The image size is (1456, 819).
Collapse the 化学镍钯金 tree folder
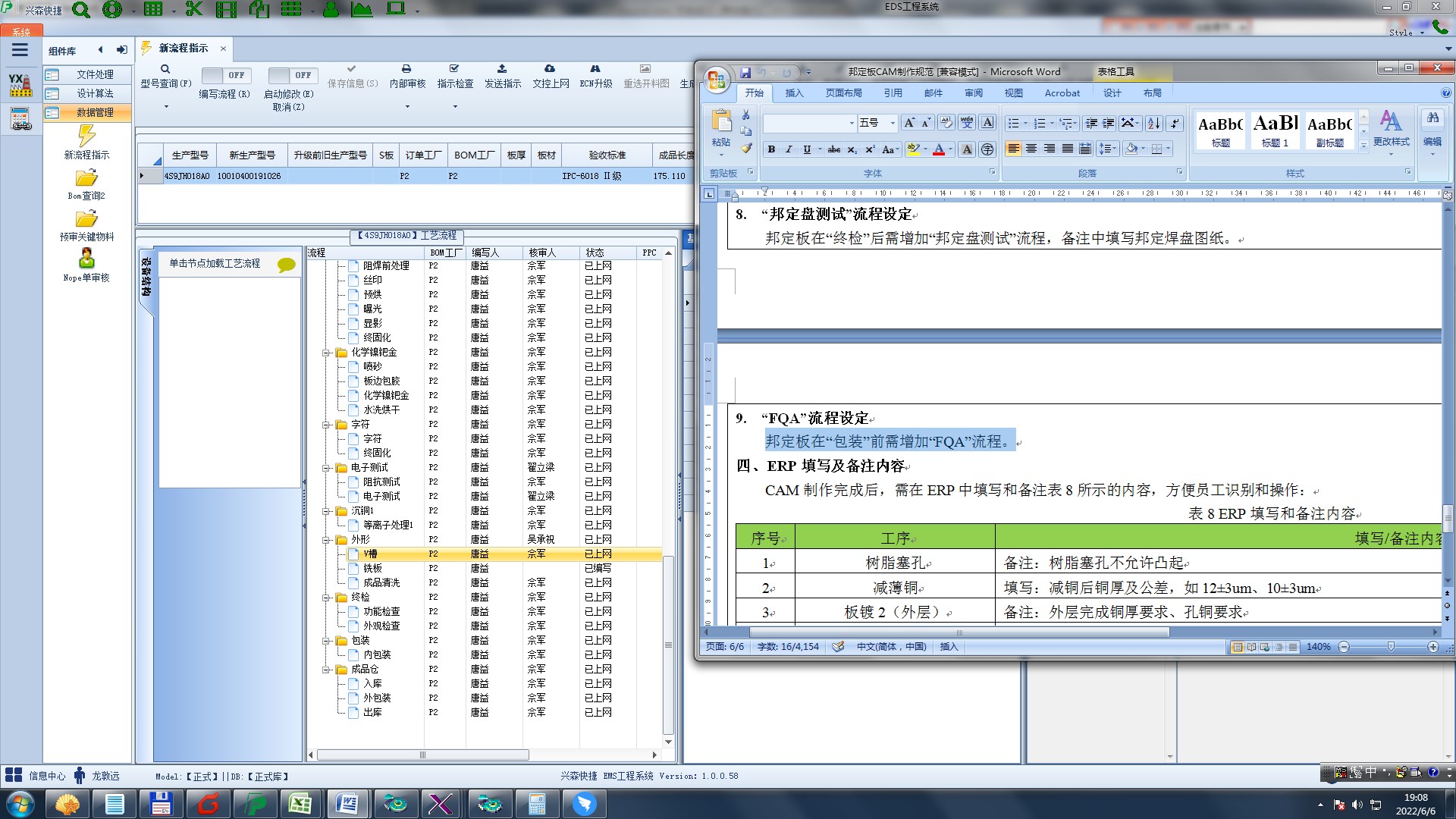click(326, 353)
